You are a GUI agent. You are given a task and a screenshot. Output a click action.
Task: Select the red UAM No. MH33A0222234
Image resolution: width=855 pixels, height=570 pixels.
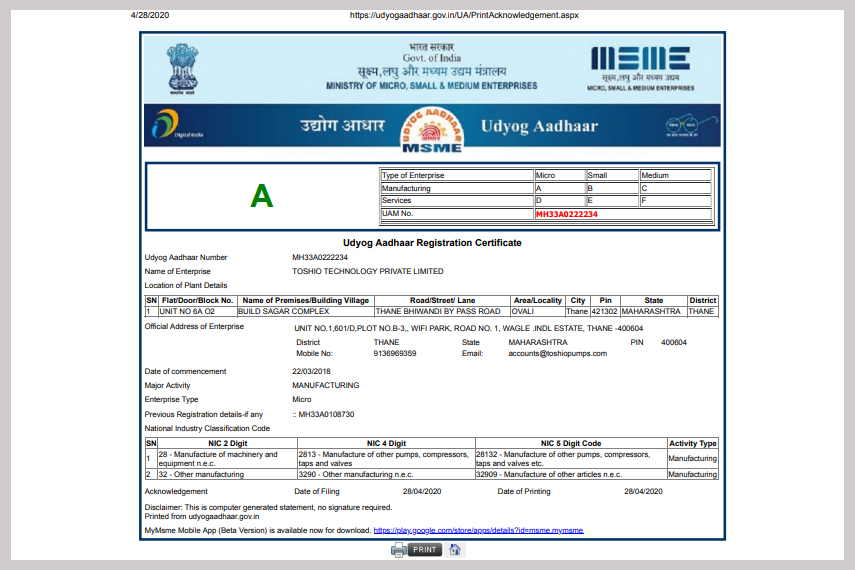point(567,214)
